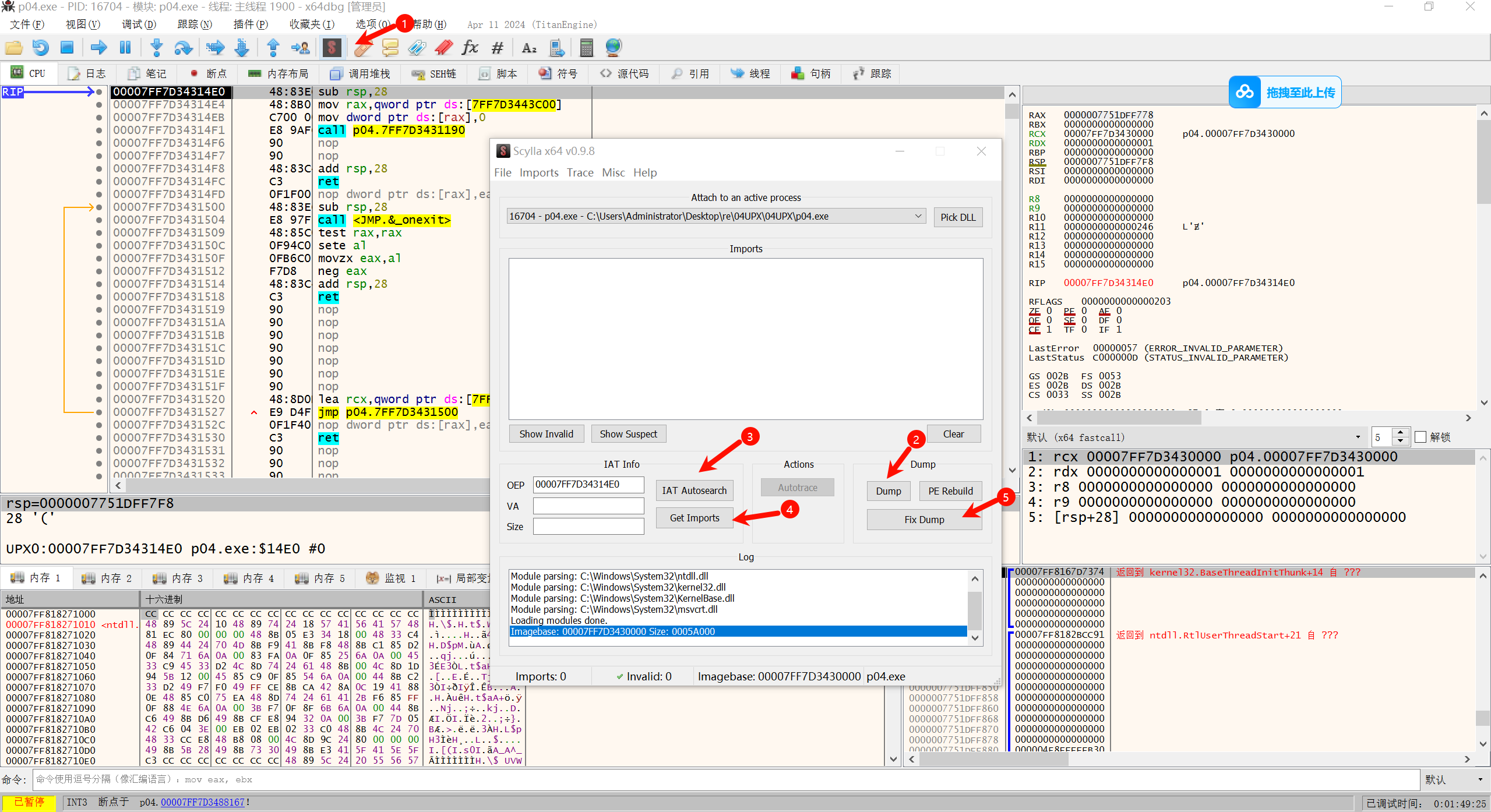Open the calculator tool icon
Viewport: 1491px width, 812px height.
point(586,48)
